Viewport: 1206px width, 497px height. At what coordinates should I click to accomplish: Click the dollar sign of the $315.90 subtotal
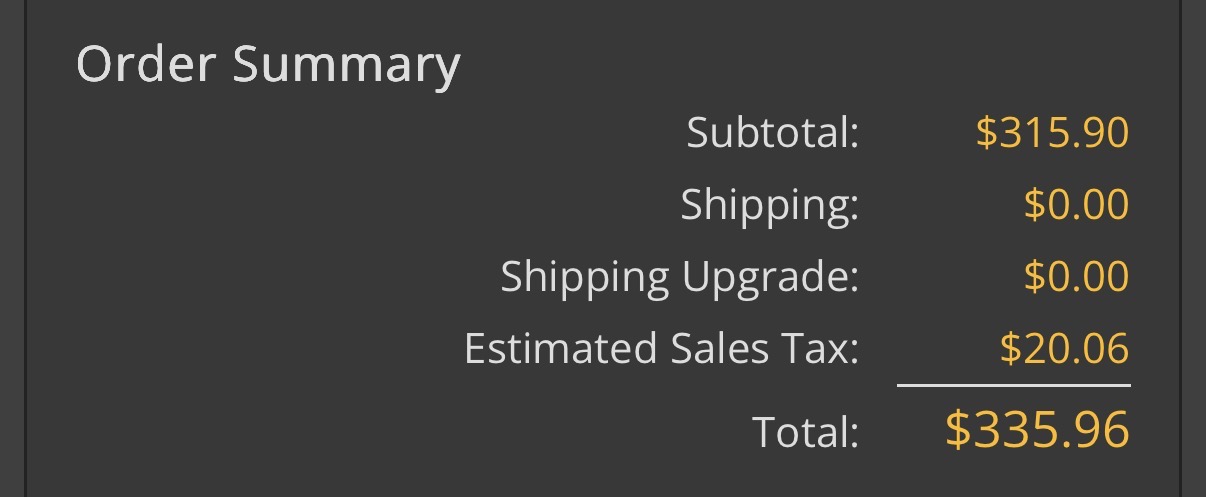click(x=986, y=133)
